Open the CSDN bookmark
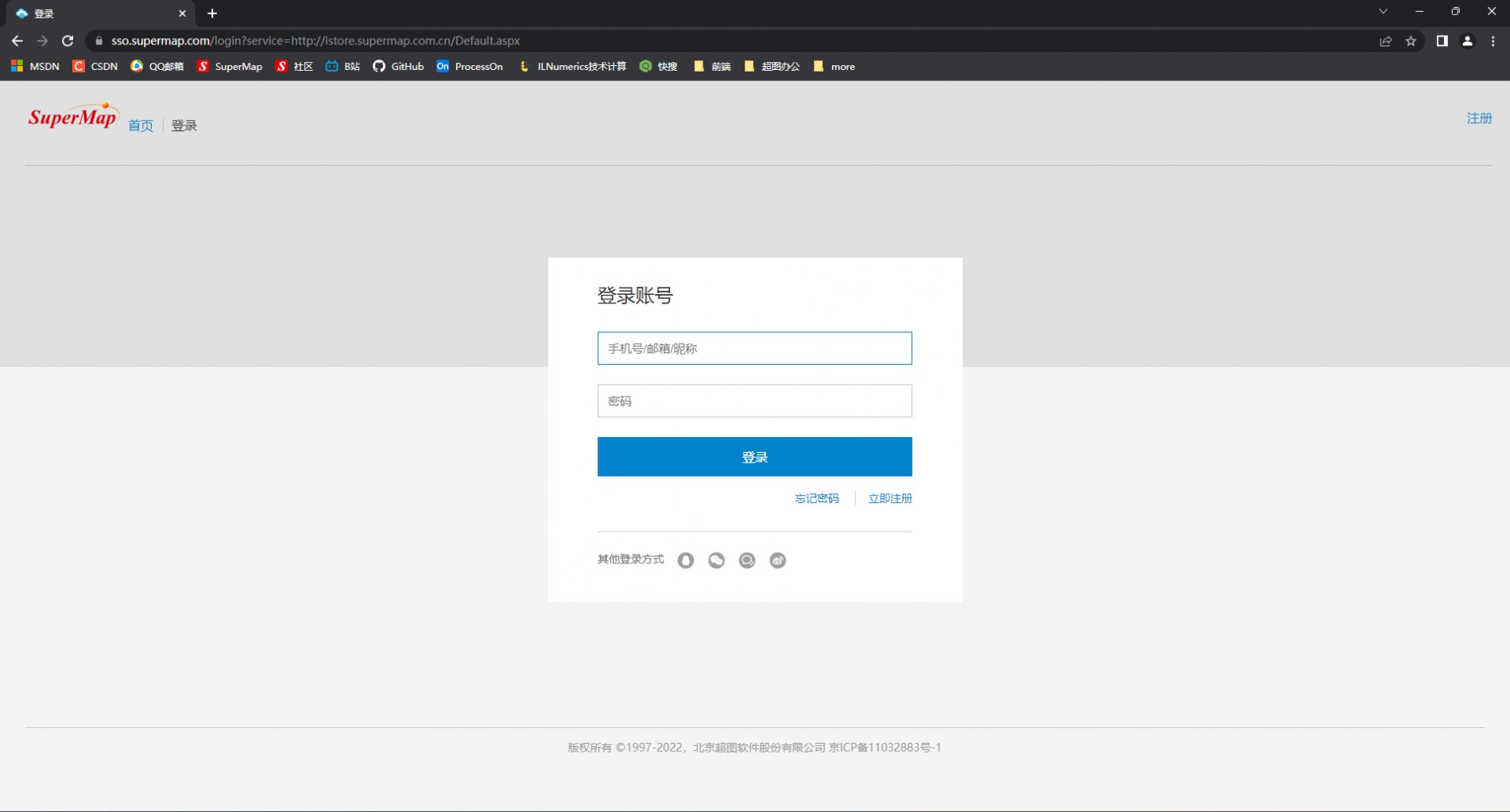 [95, 67]
